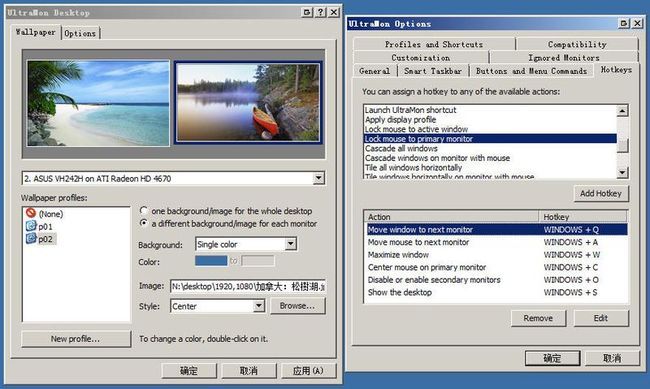The height and width of the screenshot is (389, 650).
Task: Click scroll up arrow of actions list
Action: (622, 110)
